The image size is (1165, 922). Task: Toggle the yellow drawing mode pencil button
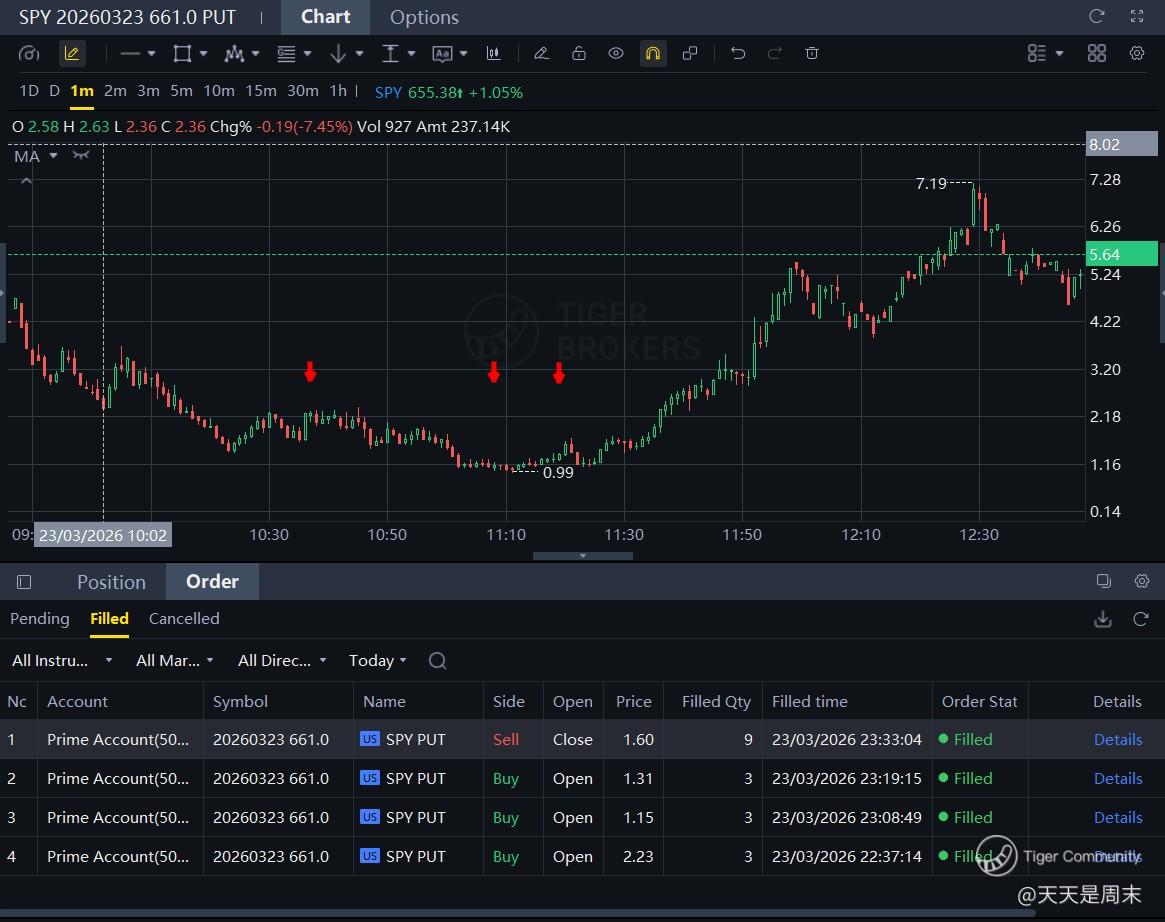click(71, 54)
